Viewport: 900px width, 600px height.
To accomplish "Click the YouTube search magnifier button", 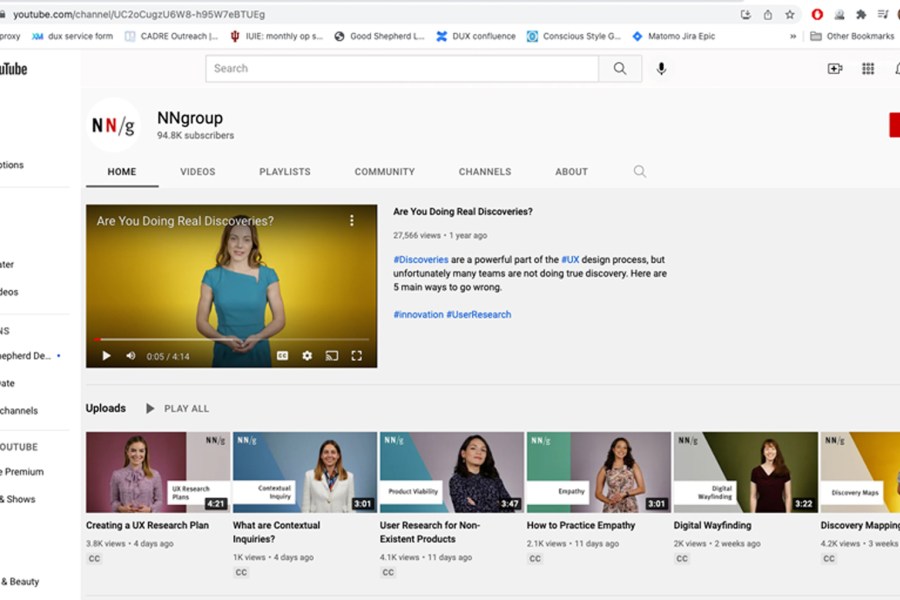I will (x=620, y=69).
